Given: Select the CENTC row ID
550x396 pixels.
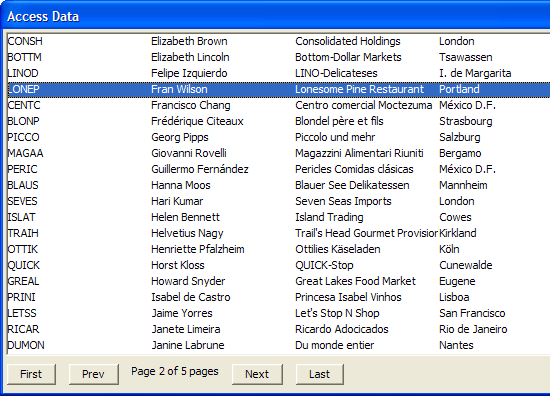Looking at the screenshot, I should 24,105.
